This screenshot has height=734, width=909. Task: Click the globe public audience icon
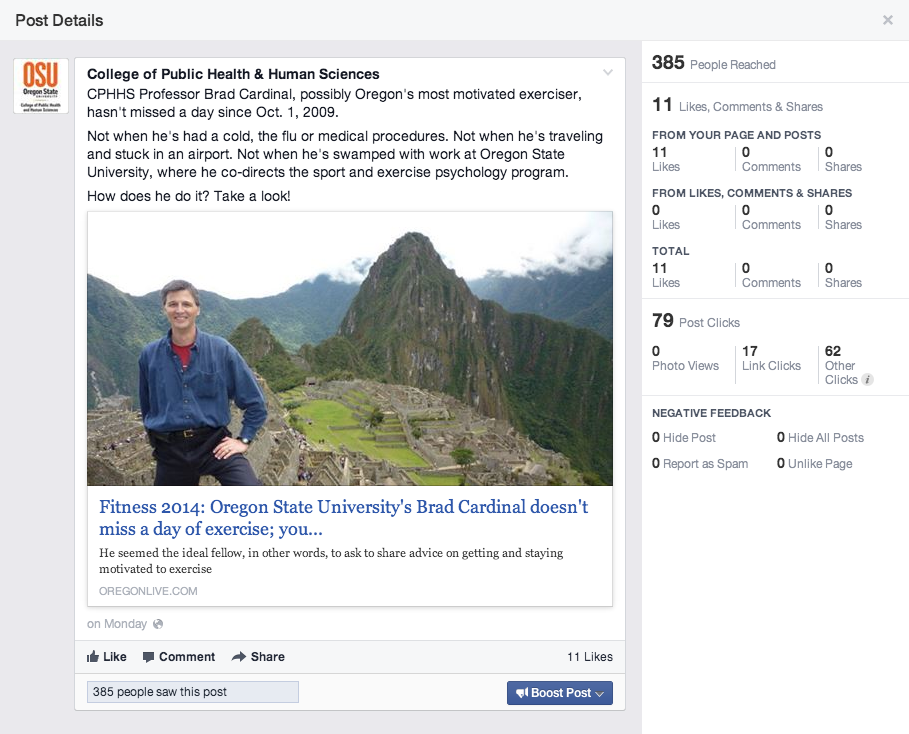pyautogui.click(x=158, y=624)
